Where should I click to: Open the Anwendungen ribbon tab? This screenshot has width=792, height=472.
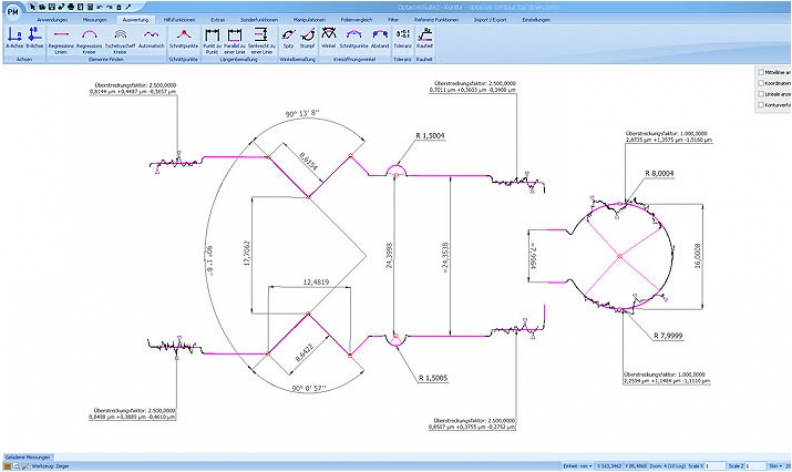click(52, 20)
